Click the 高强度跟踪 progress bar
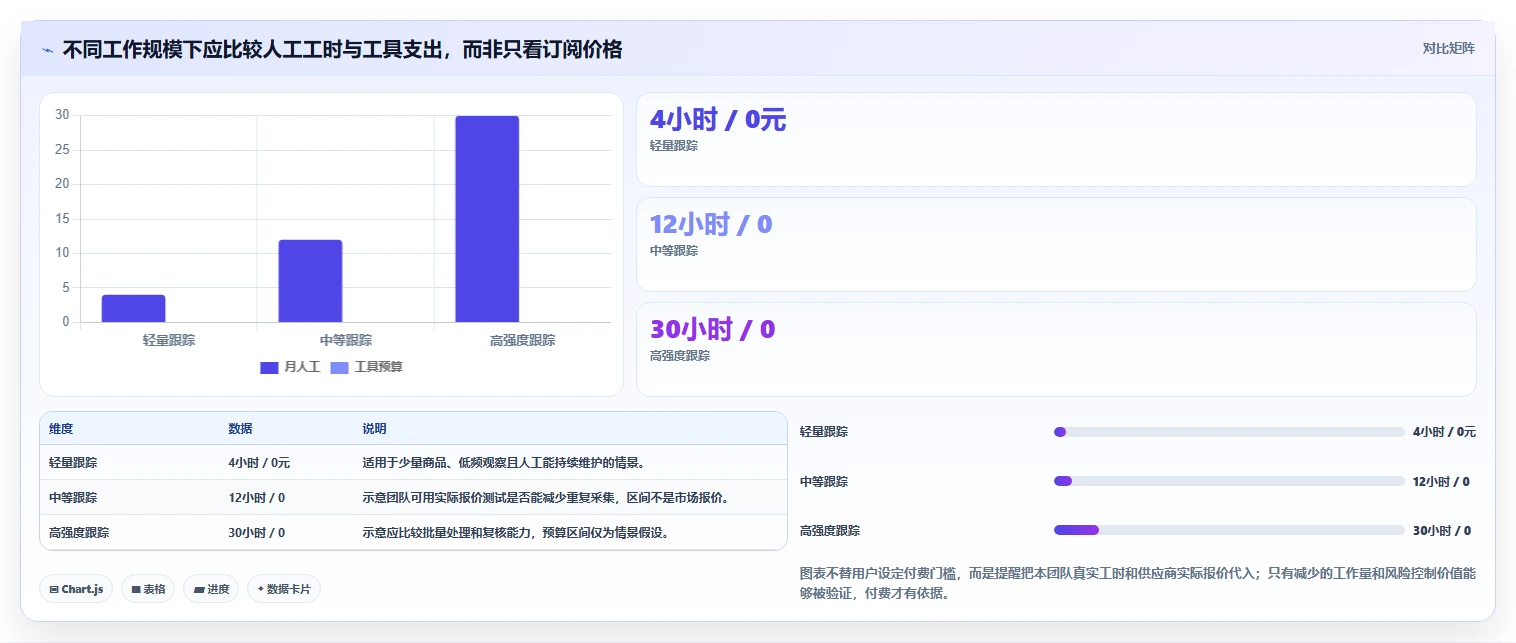The width and height of the screenshot is (1516, 643). click(1229, 530)
